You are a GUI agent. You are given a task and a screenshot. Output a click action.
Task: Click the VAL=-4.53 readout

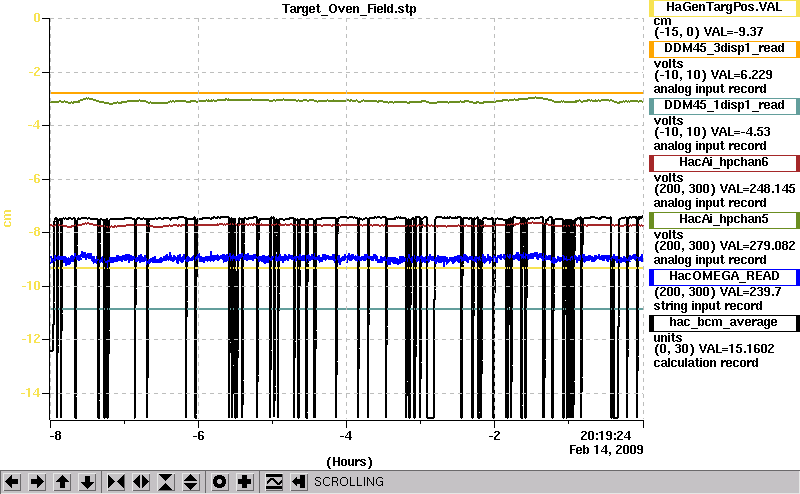pos(740,132)
